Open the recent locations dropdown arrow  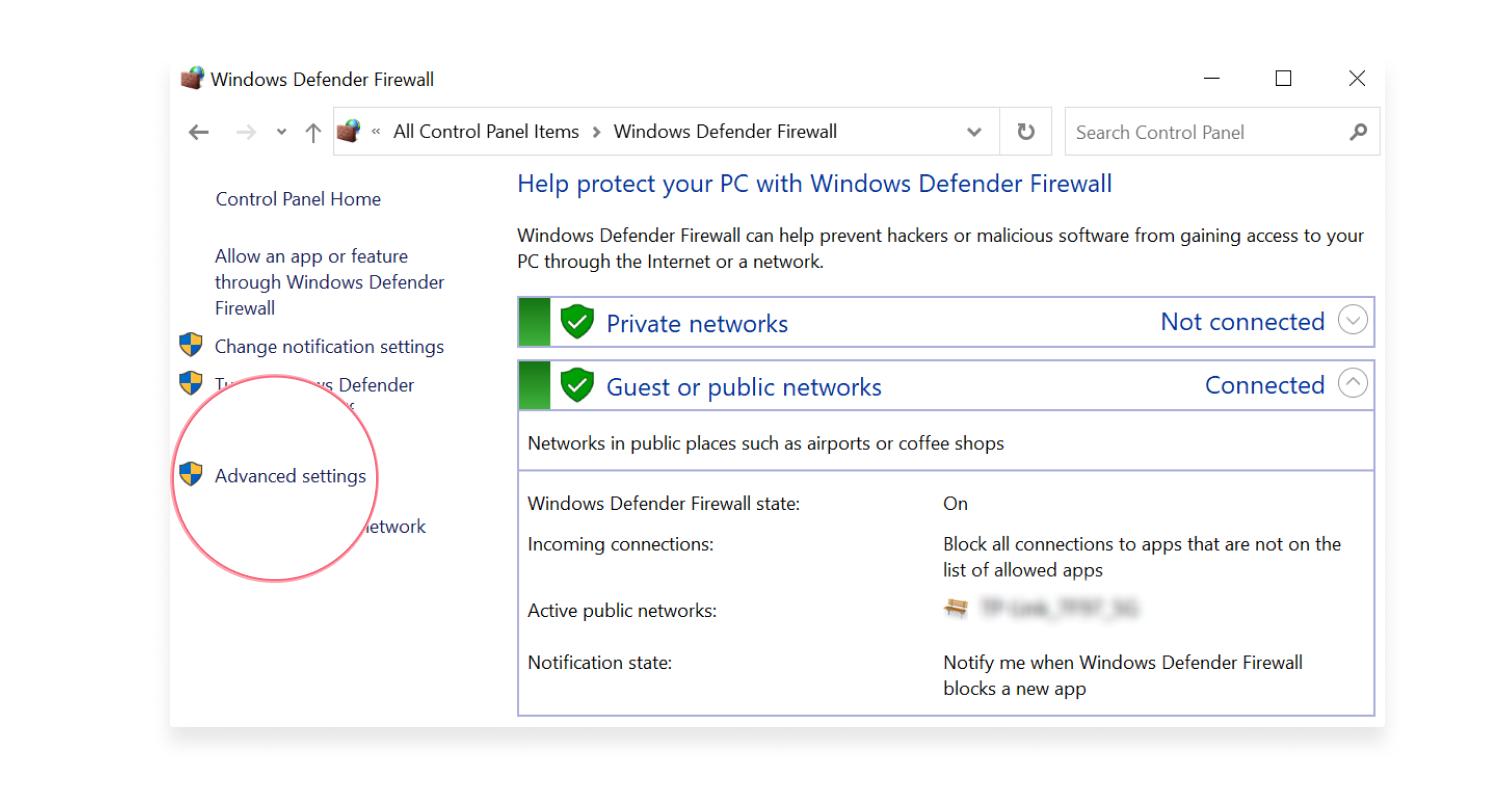[281, 132]
